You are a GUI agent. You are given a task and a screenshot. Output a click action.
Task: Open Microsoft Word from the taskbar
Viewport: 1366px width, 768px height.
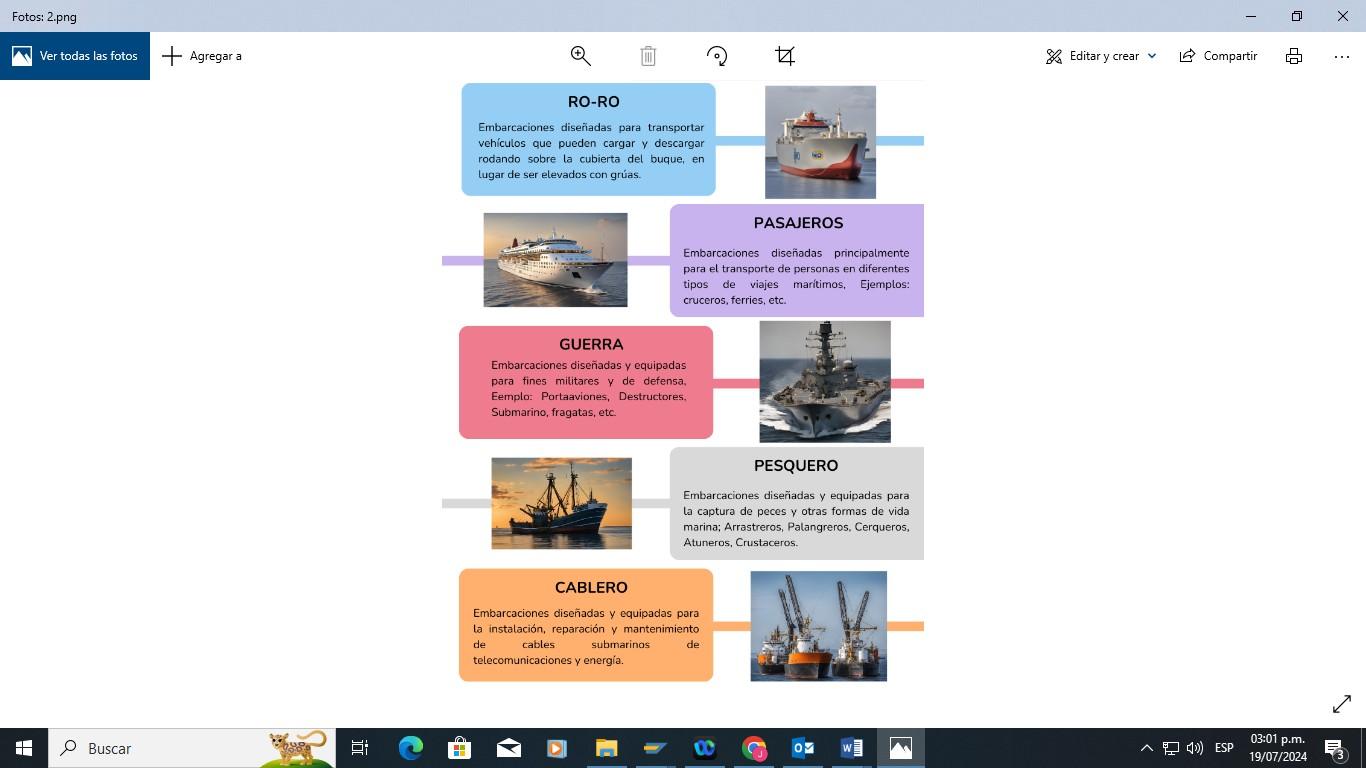(851, 748)
